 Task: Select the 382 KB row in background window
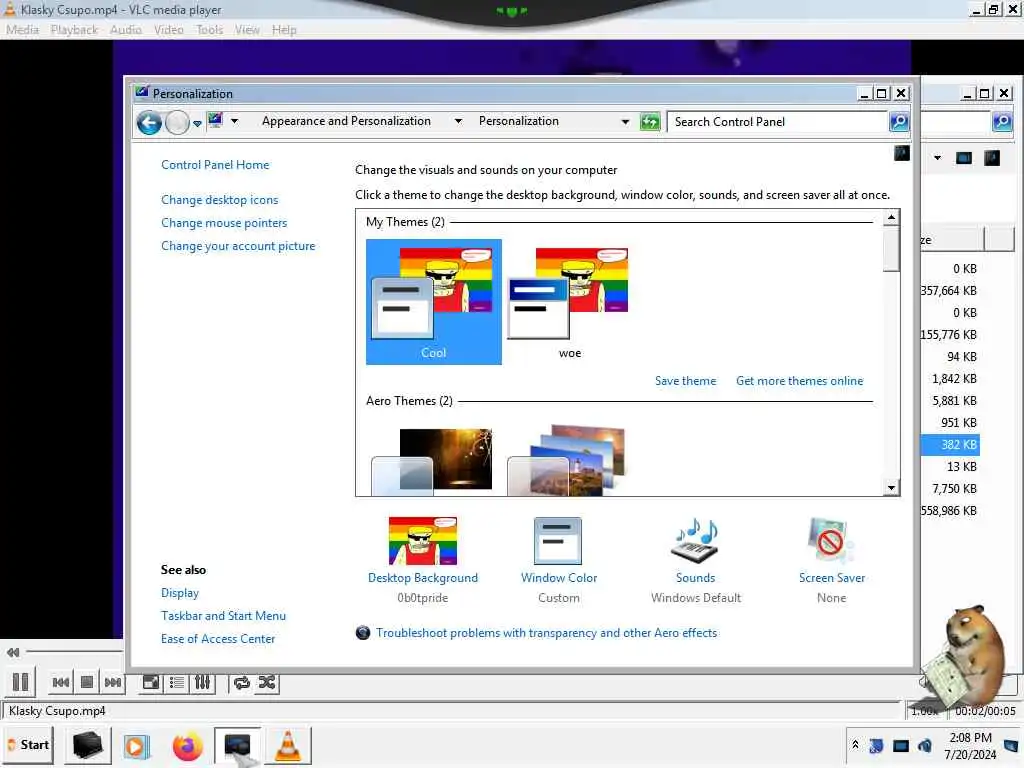pos(950,445)
